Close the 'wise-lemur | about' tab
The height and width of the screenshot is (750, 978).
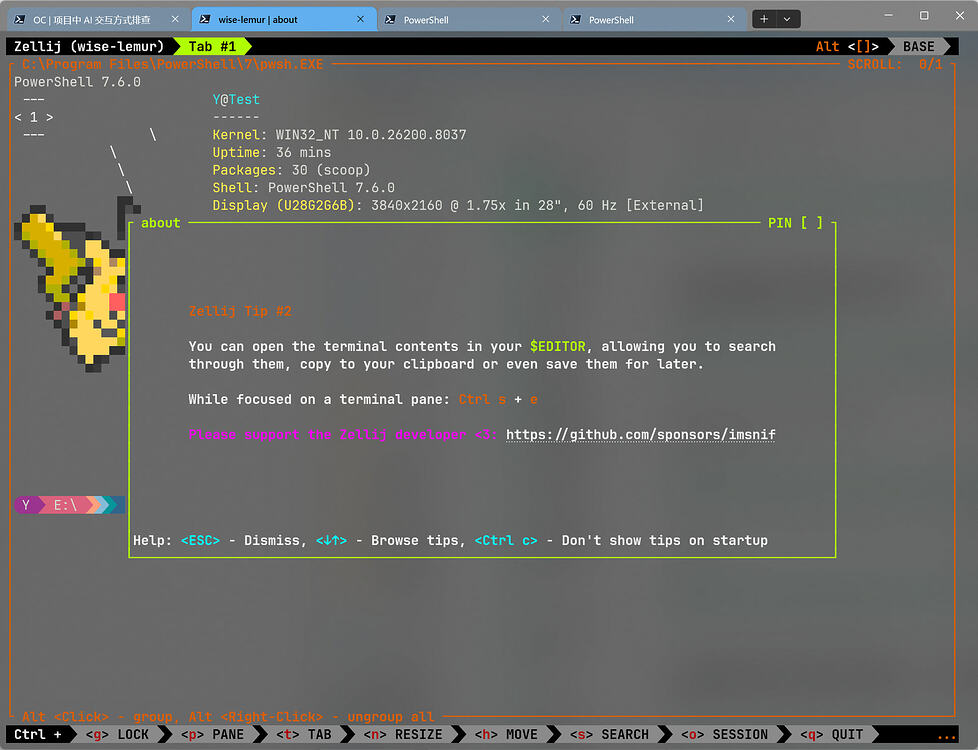pos(361,19)
